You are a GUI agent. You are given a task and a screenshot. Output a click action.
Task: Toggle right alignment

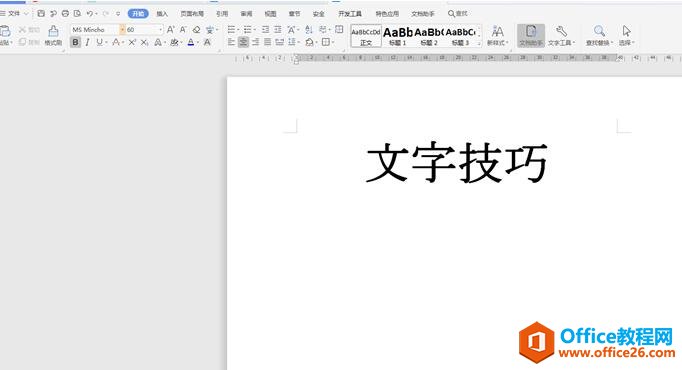pyautogui.click(x=255, y=42)
